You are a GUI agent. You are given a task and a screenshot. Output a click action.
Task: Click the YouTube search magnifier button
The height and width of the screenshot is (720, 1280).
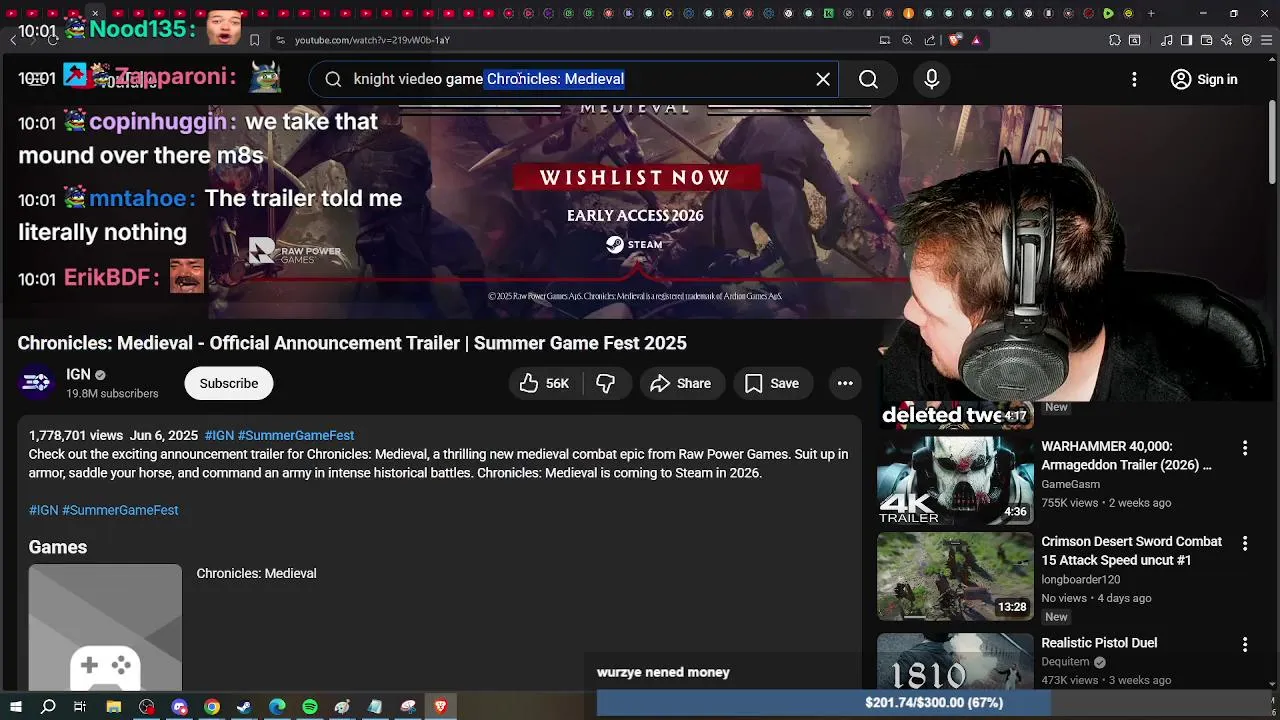[868, 79]
